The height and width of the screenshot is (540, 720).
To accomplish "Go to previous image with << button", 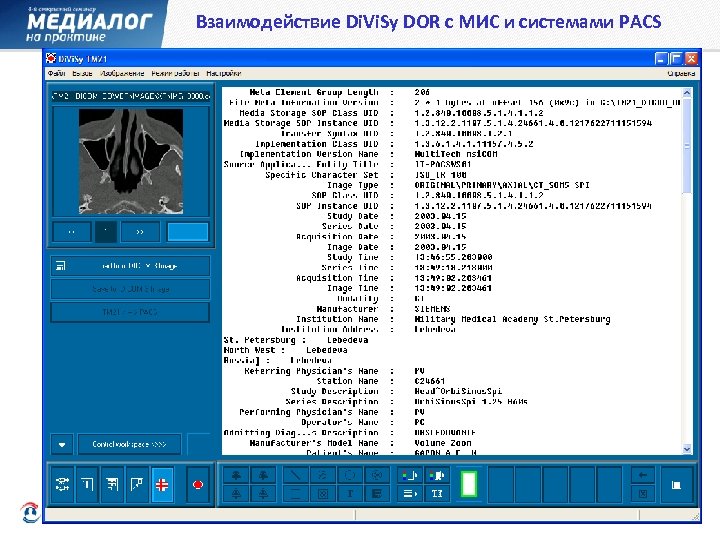I will [x=72, y=232].
